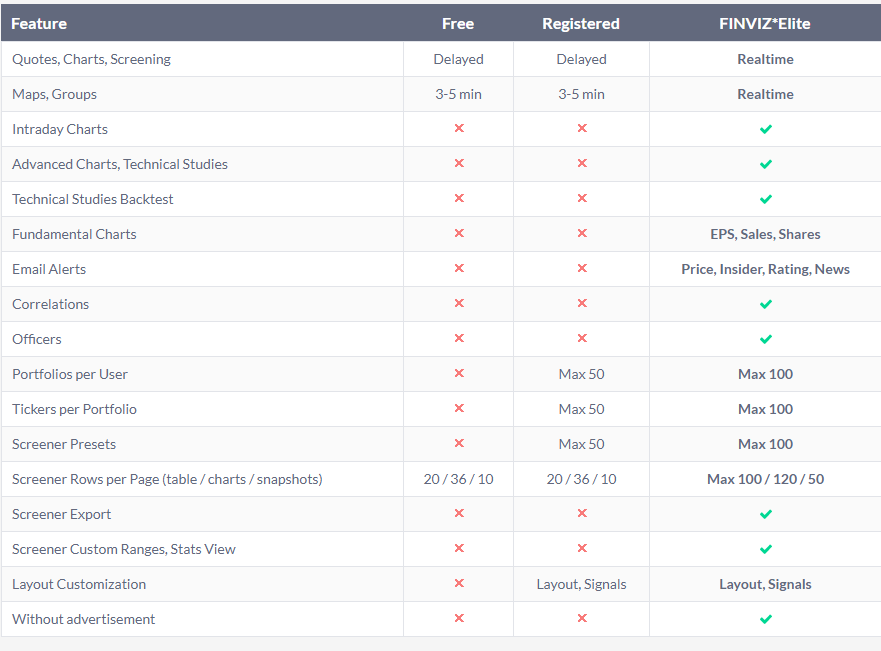Click the green checkmark for Correlations
Screen dimensions: 881x651
click(x=765, y=304)
